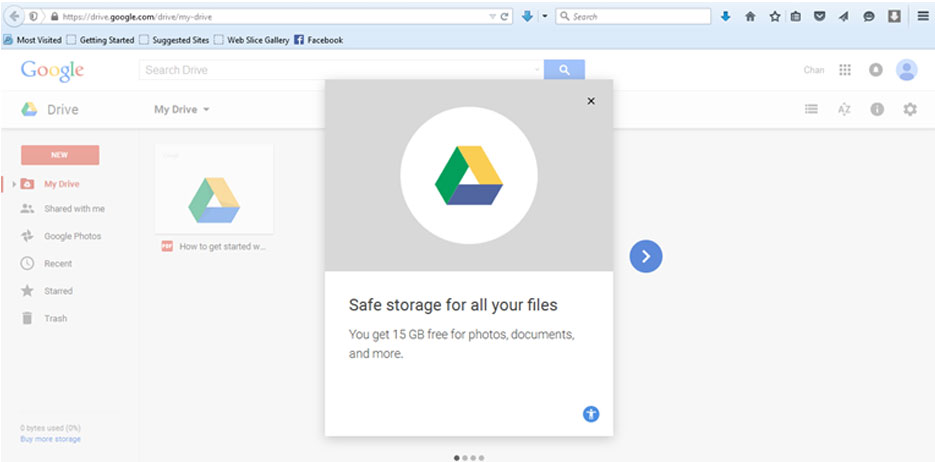Switch Drive to list view

click(x=812, y=109)
